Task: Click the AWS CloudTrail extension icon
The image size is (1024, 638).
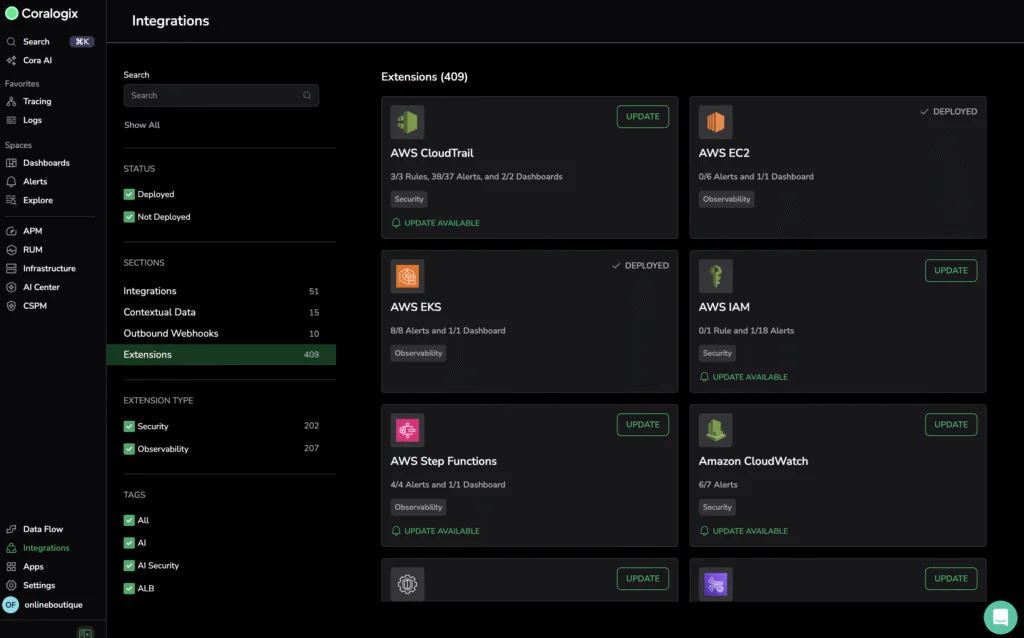Action: coord(407,122)
